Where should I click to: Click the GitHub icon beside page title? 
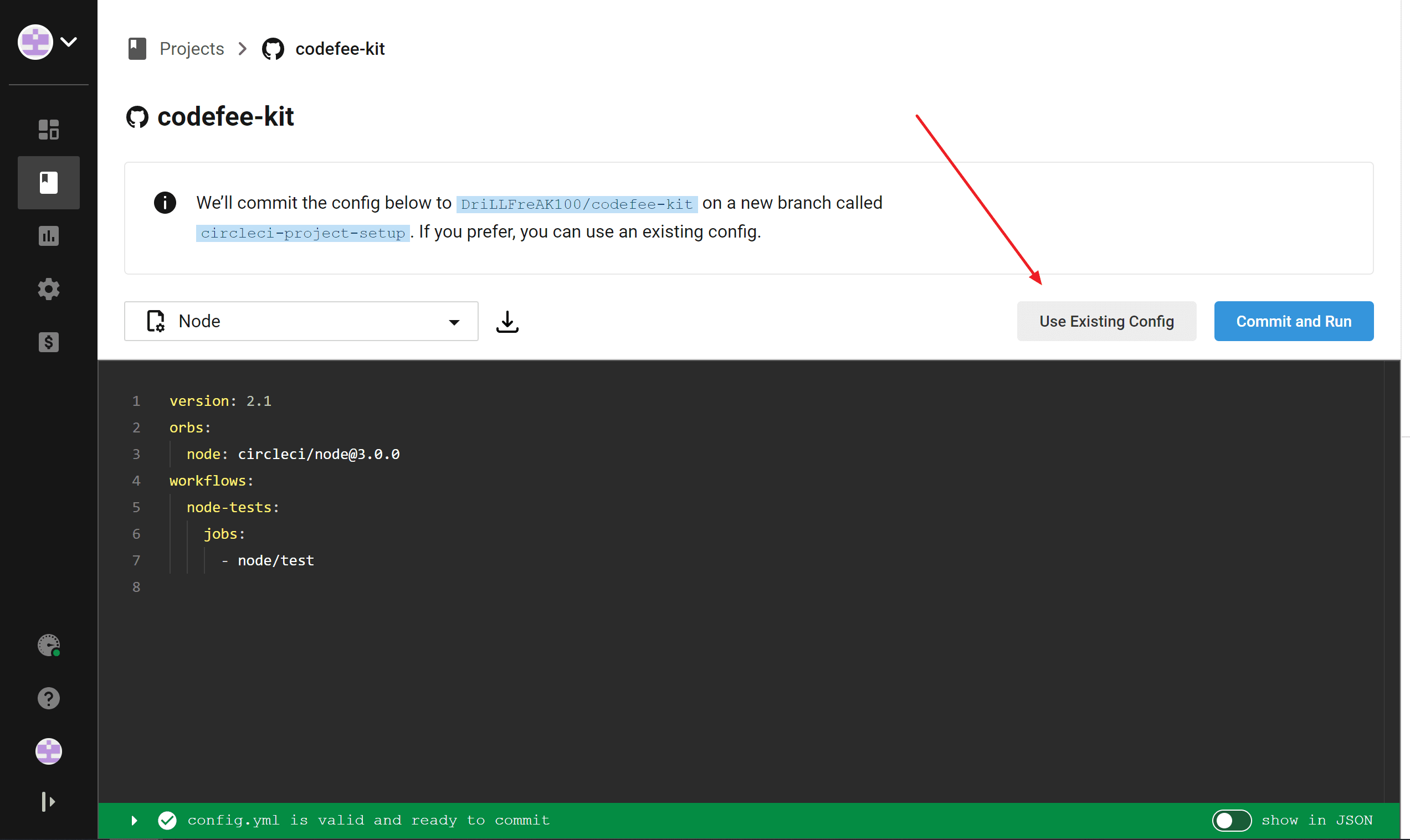(137, 117)
